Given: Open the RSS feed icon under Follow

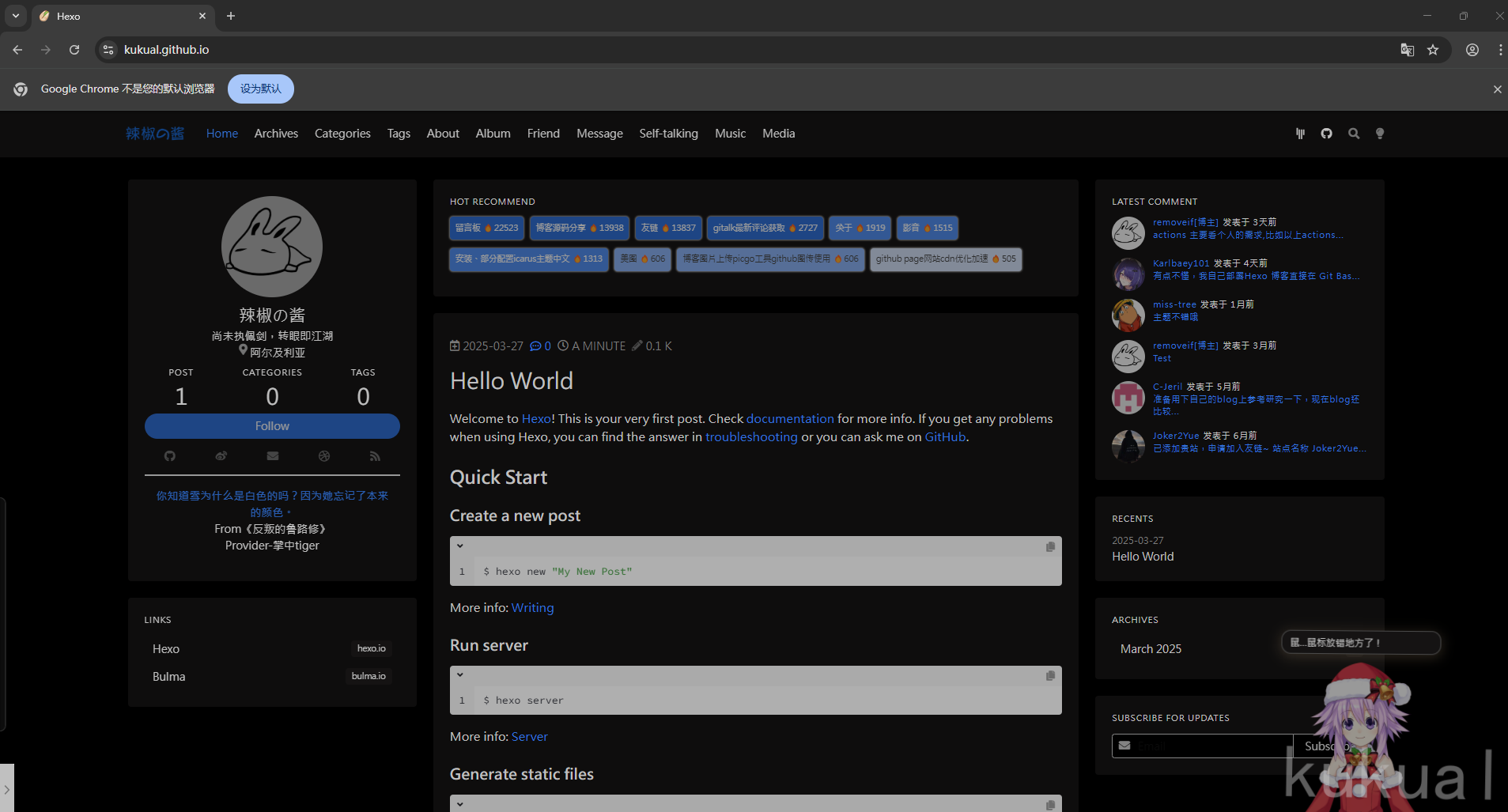Looking at the screenshot, I should pos(375,456).
